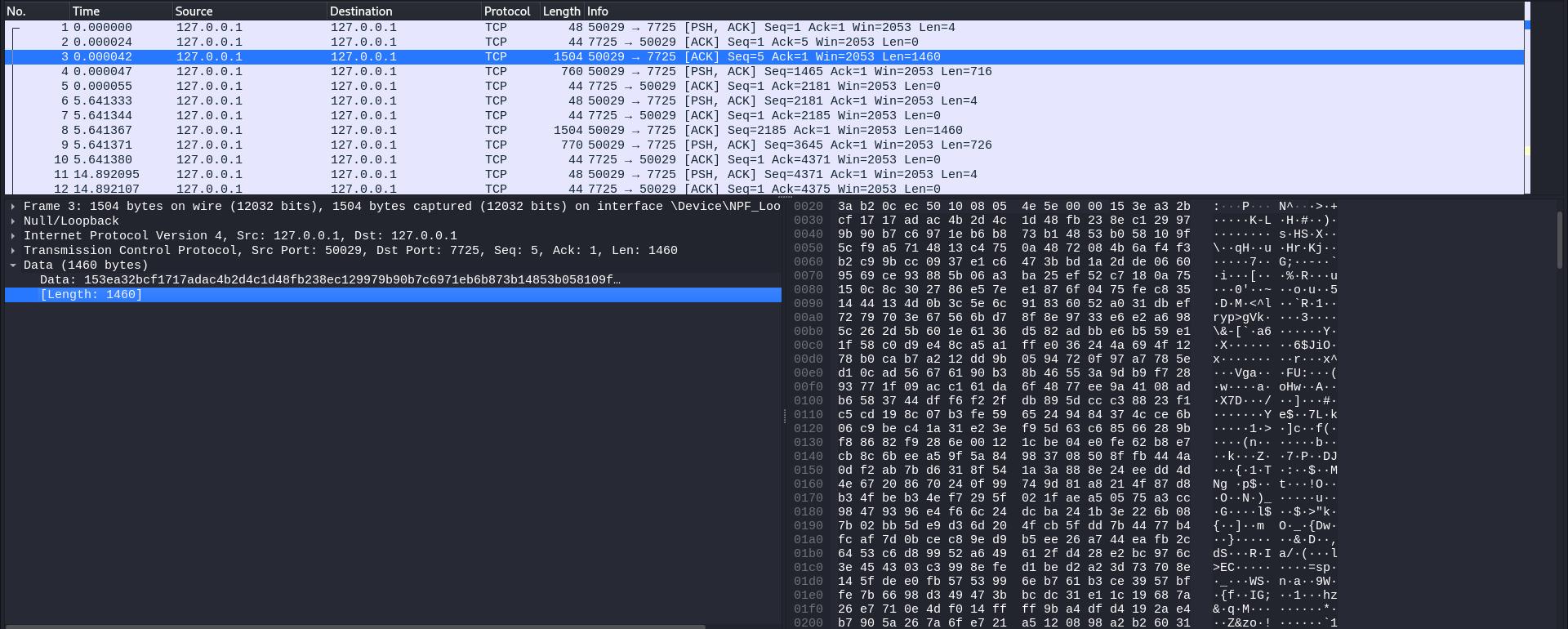Select packet 5 with Ack=2181
The height and width of the screenshot is (629, 1568).
(764, 87)
